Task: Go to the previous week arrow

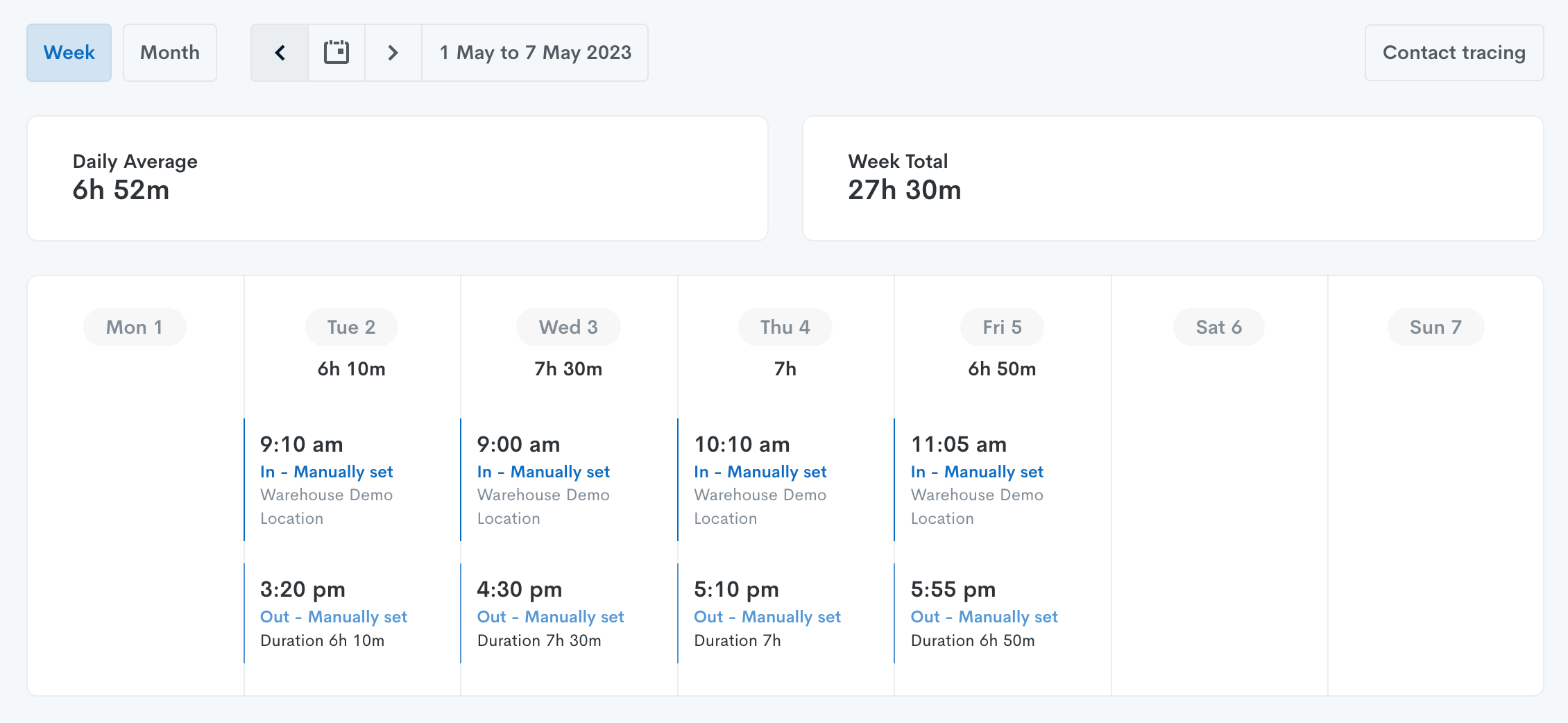Action: [x=280, y=53]
